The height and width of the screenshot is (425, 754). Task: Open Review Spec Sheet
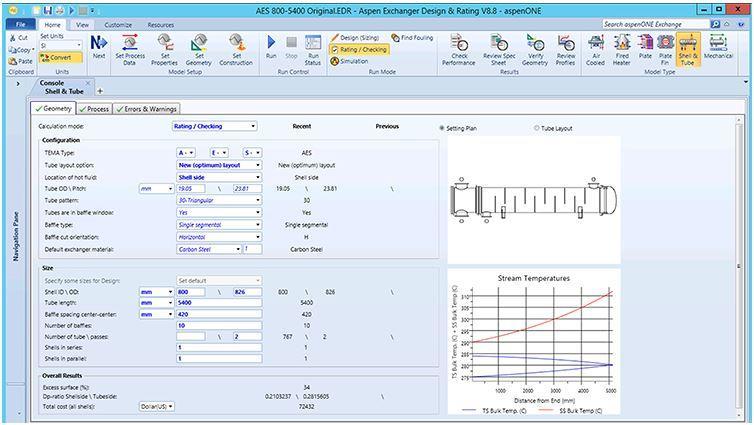pyautogui.click(x=499, y=50)
